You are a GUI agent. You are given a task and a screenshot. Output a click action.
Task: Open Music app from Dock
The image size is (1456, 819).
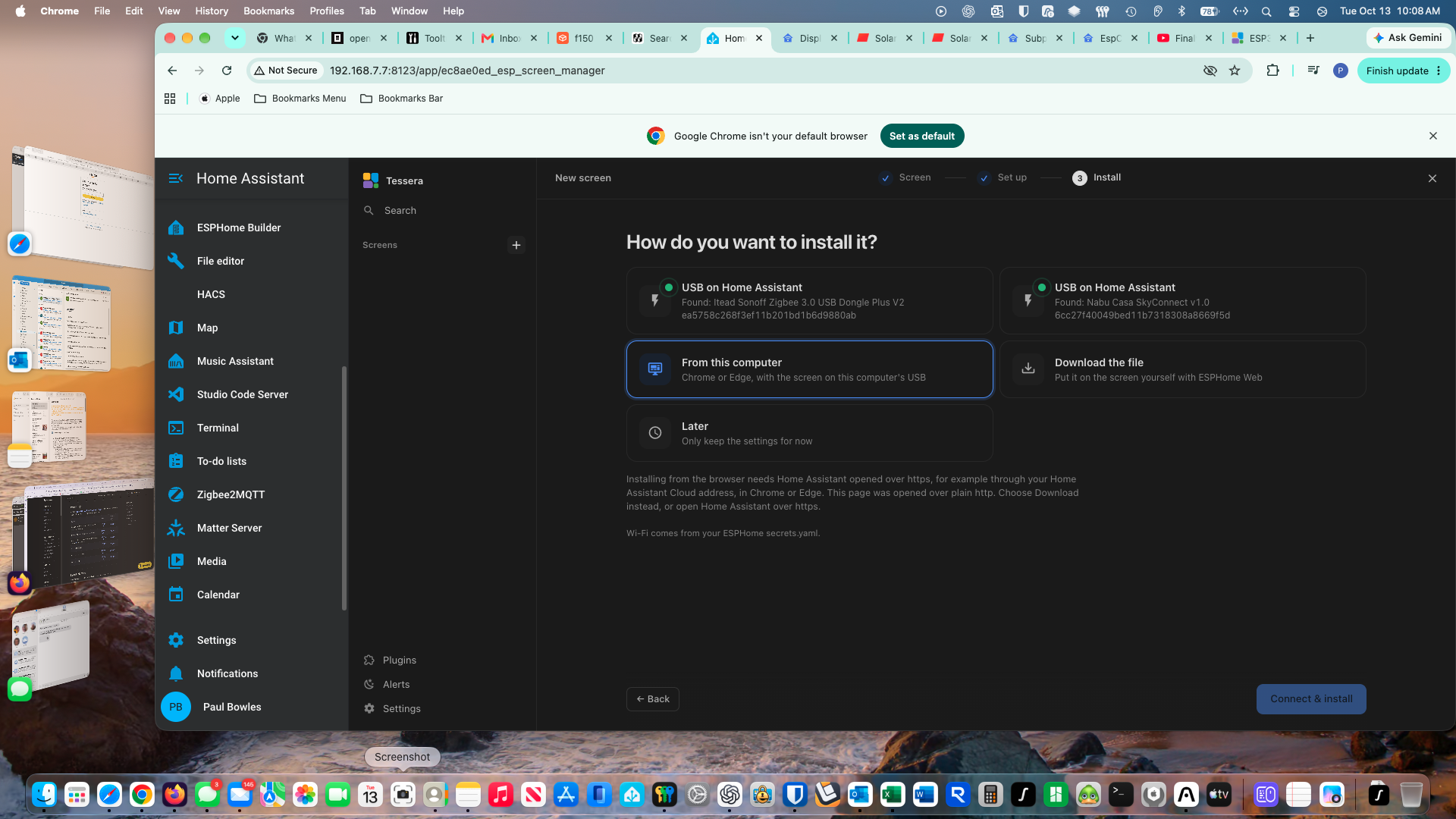(500, 794)
